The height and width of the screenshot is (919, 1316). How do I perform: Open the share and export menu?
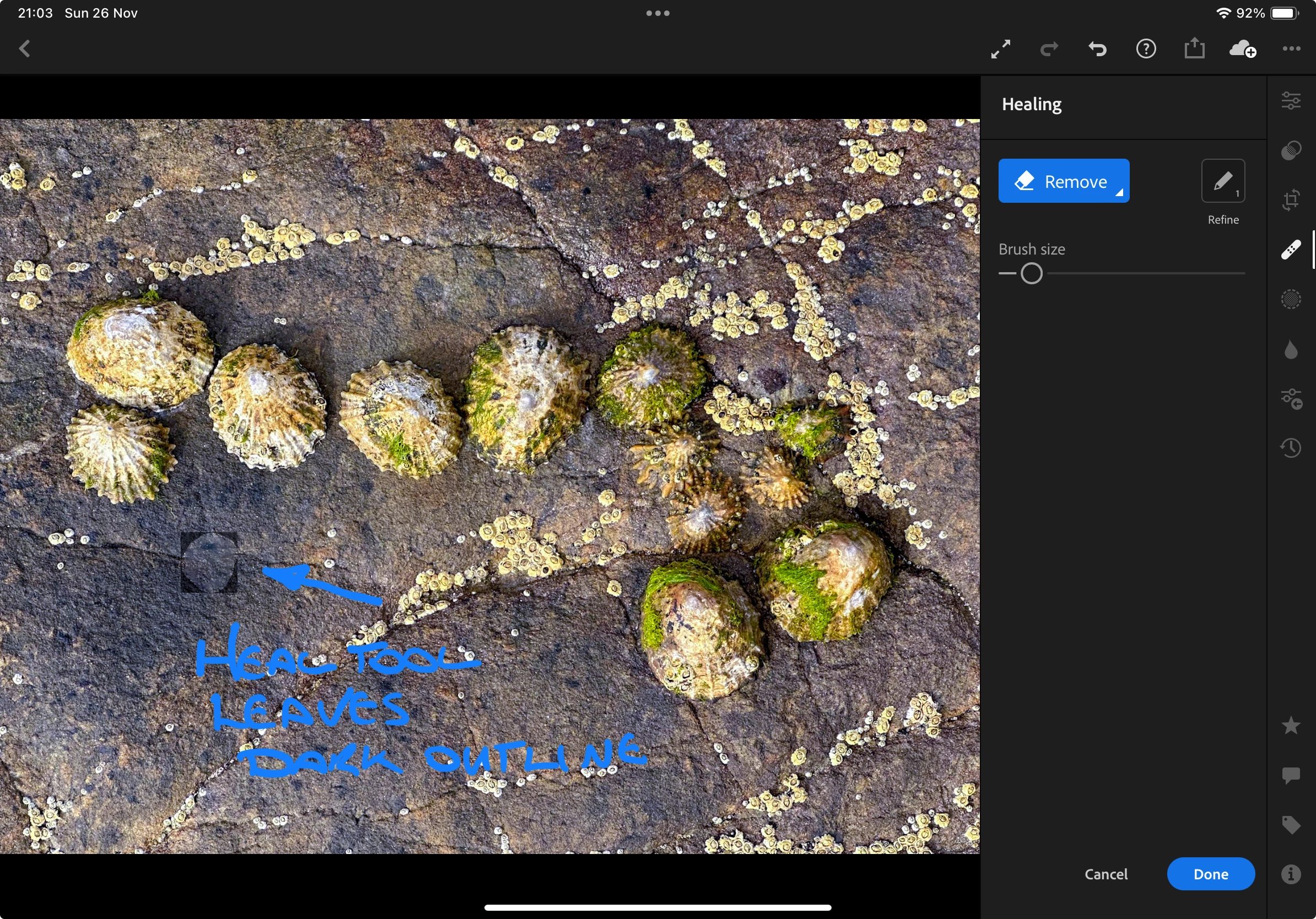[1195, 48]
